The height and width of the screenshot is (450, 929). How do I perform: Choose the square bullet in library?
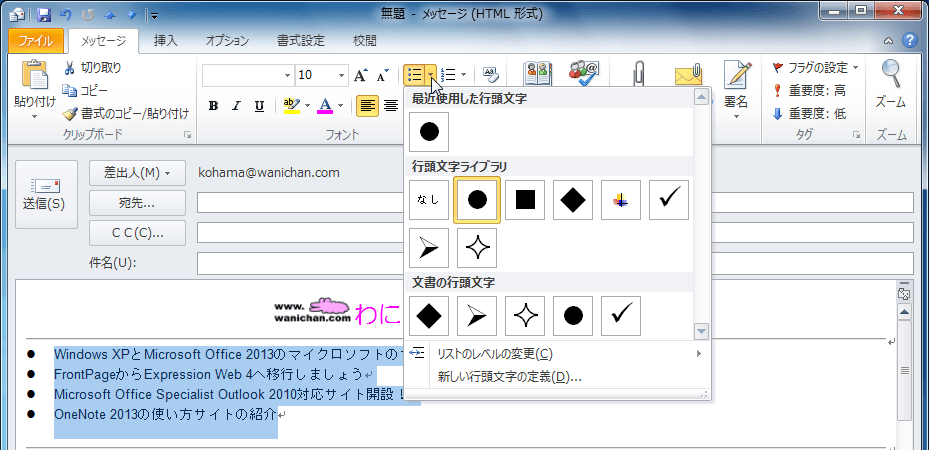coord(525,200)
